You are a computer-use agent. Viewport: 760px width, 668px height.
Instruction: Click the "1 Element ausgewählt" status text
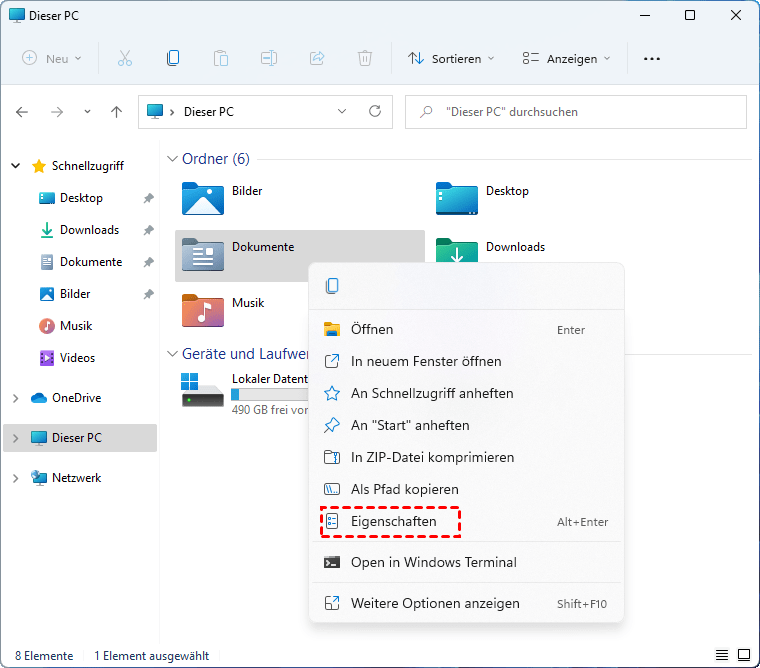(151, 656)
